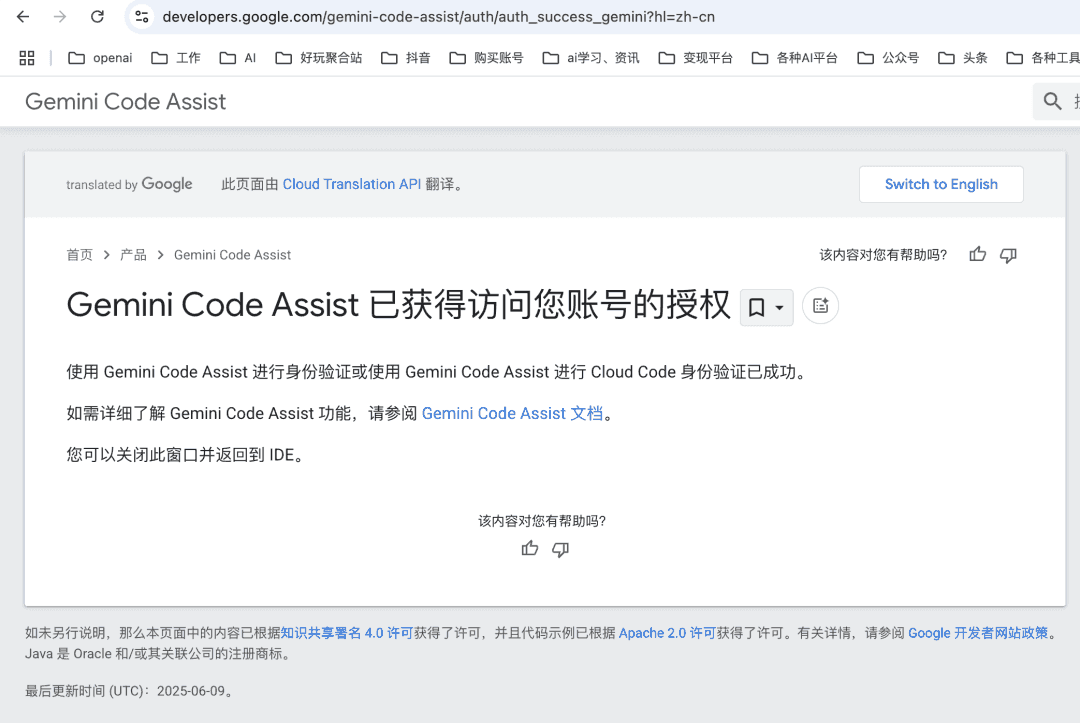Open the bookmark dropdown beside page title
1080x723 pixels.
pos(767,307)
